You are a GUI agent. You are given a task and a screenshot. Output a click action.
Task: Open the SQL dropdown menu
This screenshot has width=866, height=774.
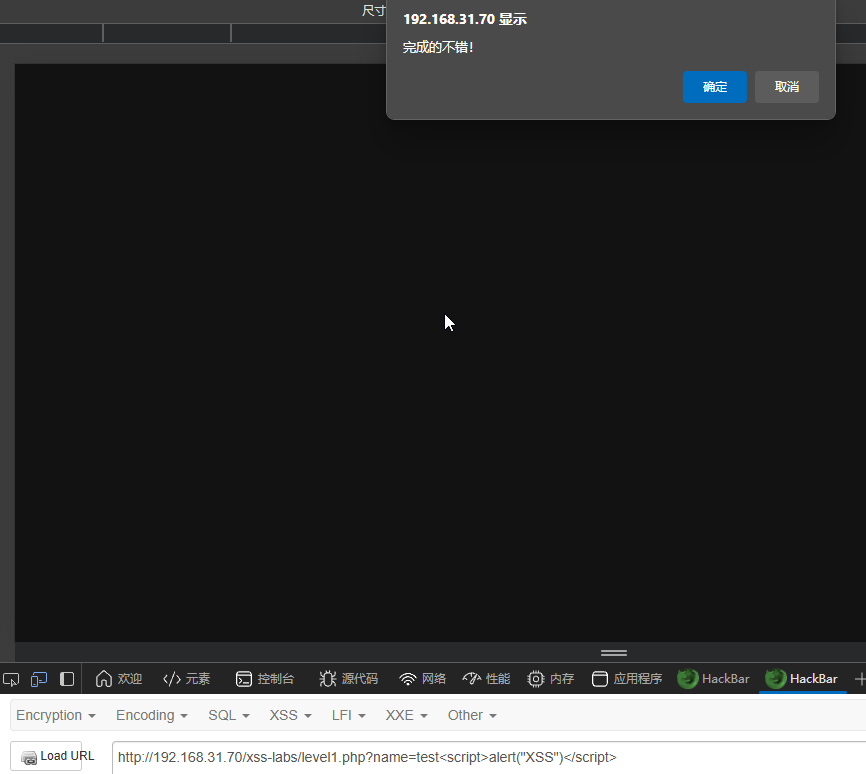click(x=229, y=715)
